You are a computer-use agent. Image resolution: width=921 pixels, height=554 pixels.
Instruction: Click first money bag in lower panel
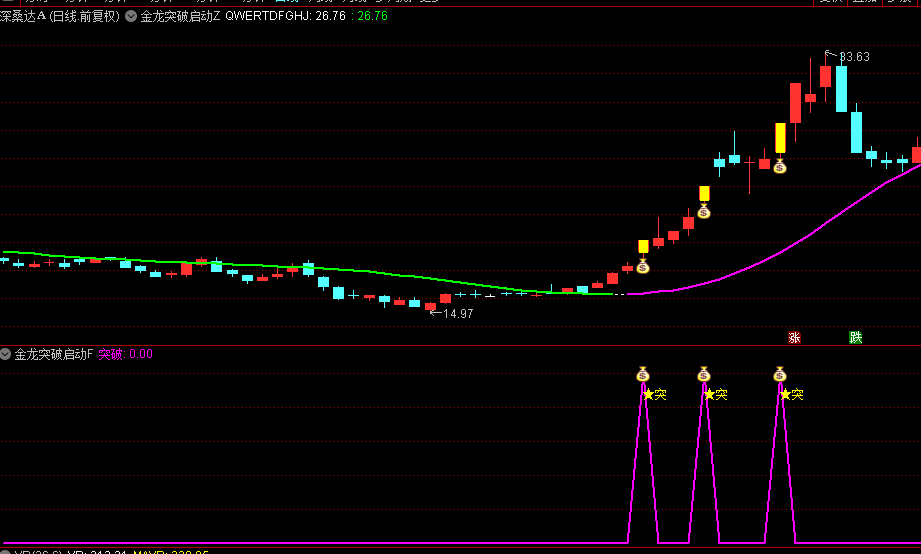[643, 374]
